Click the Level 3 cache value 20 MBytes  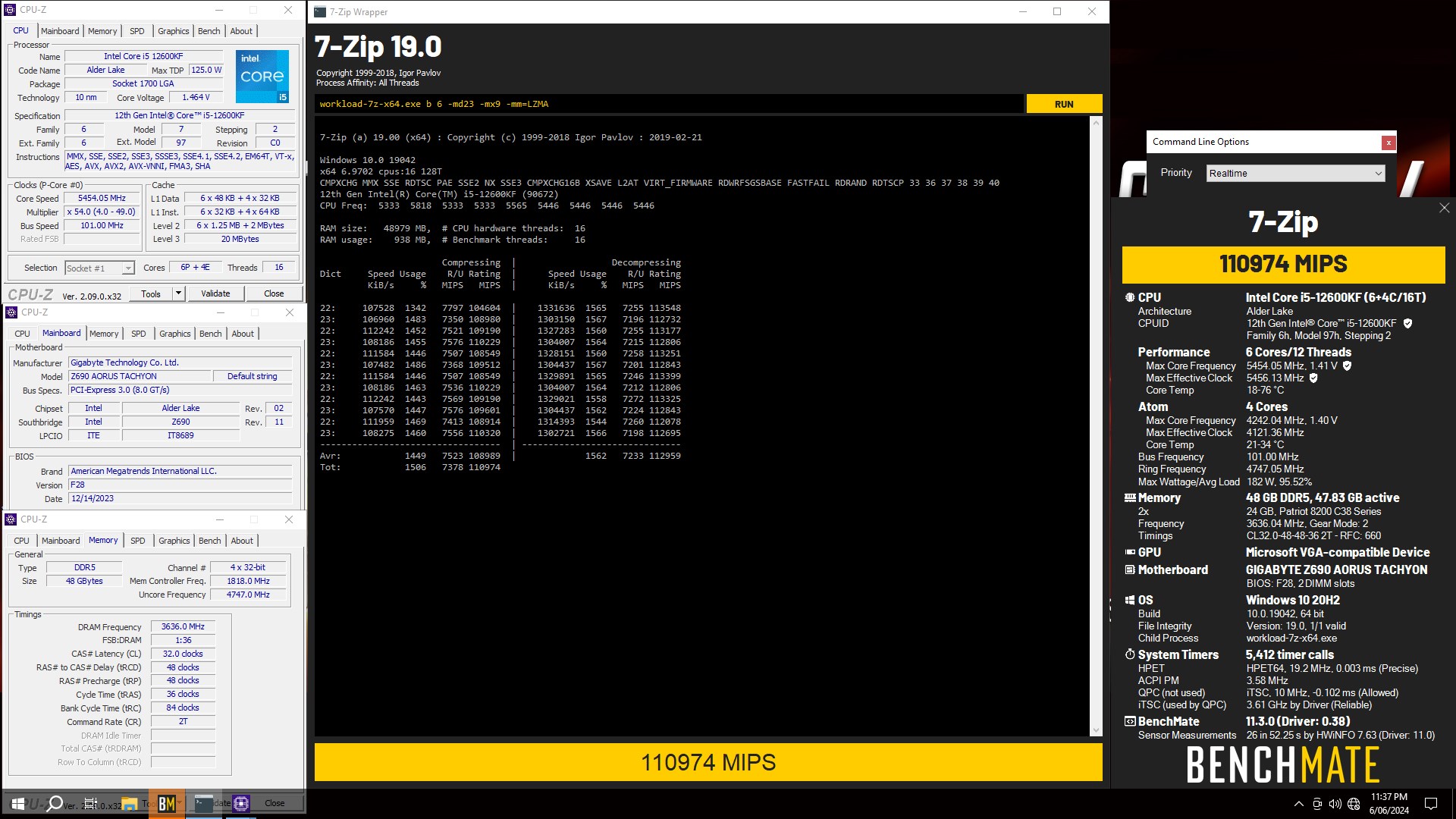pos(240,240)
